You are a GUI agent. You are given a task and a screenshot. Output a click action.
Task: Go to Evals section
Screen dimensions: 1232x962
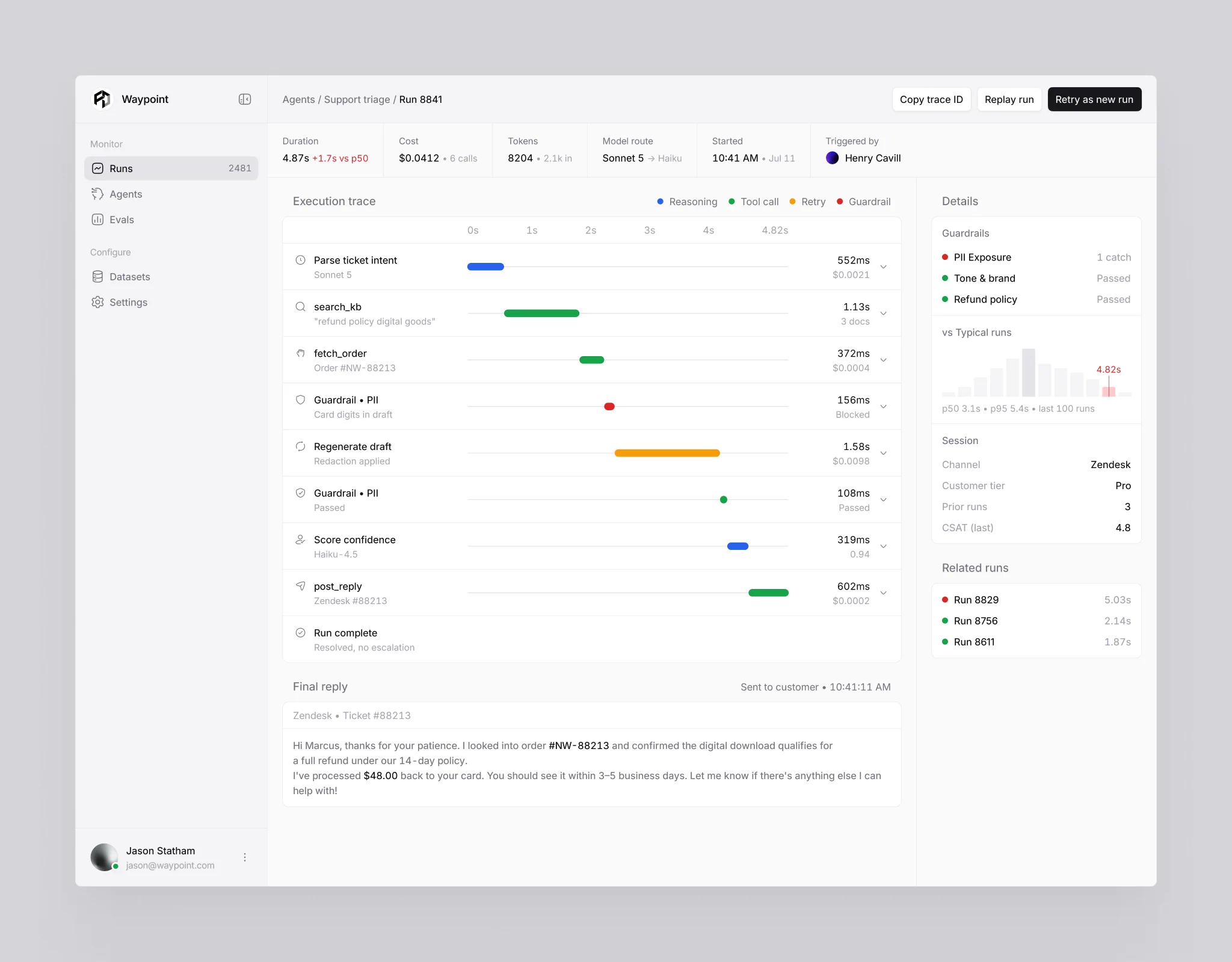tap(171, 220)
